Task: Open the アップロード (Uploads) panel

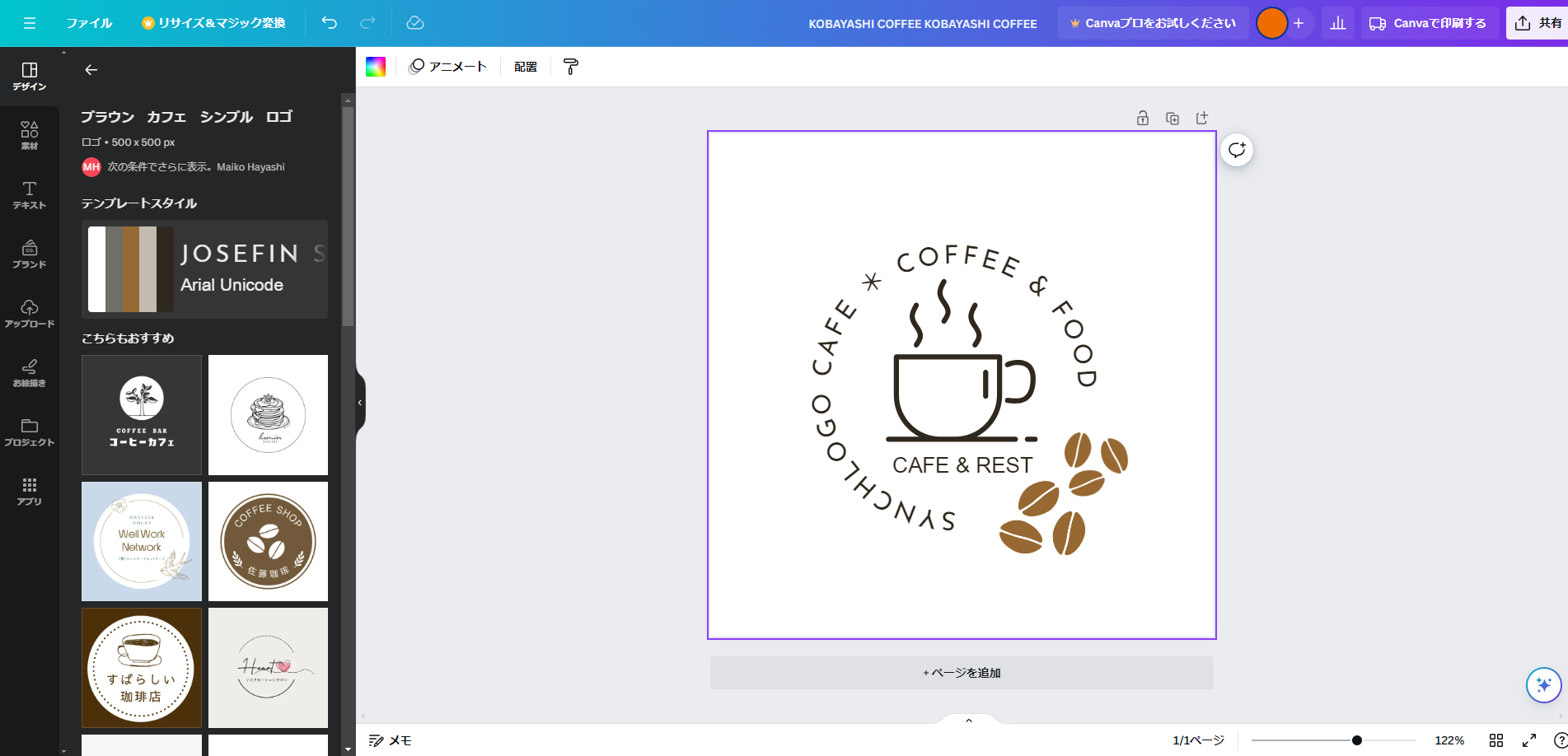Action: coord(30,313)
